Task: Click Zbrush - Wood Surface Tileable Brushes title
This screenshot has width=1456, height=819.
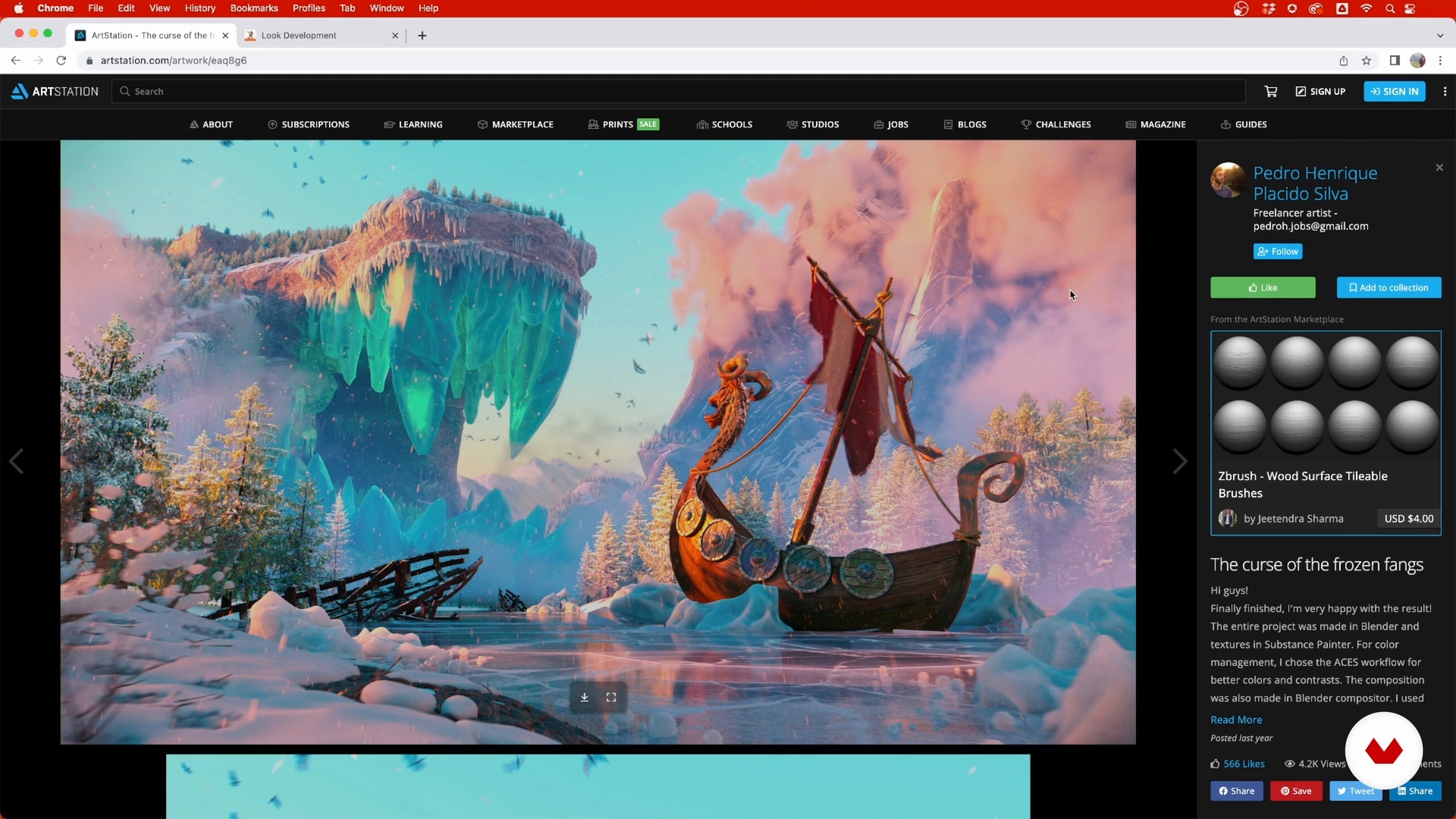Action: pyautogui.click(x=1303, y=485)
